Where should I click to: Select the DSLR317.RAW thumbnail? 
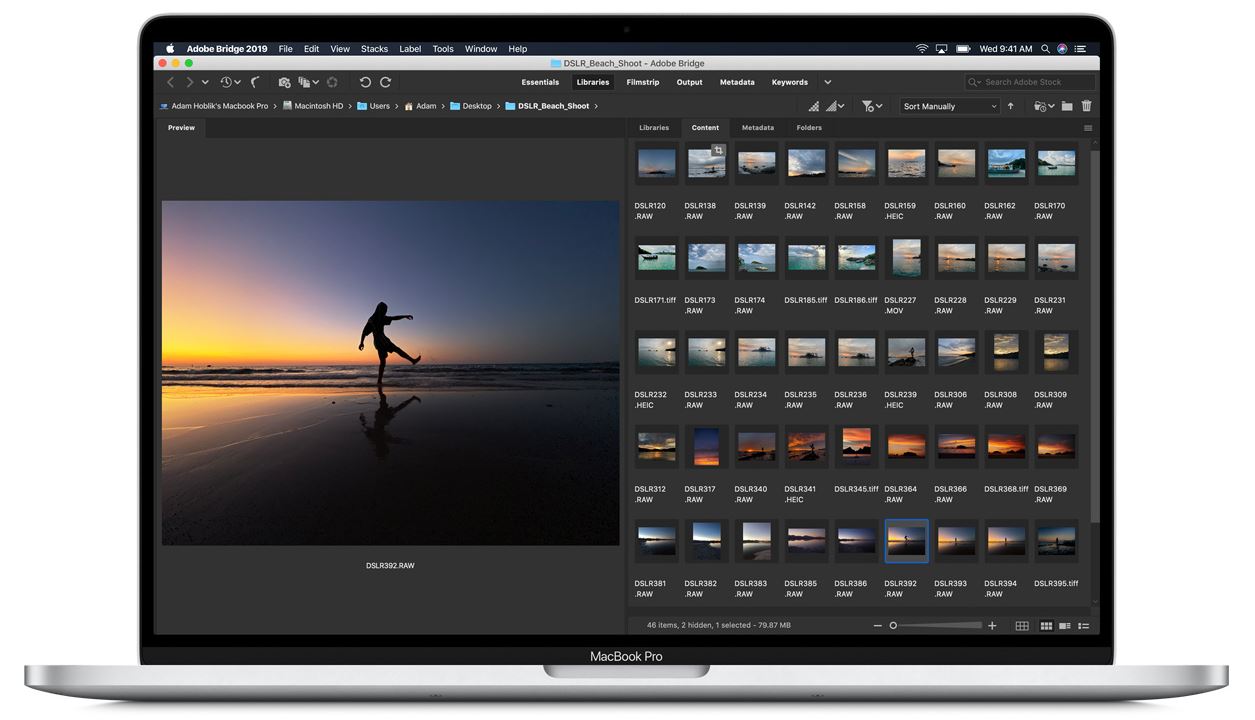point(706,446)
